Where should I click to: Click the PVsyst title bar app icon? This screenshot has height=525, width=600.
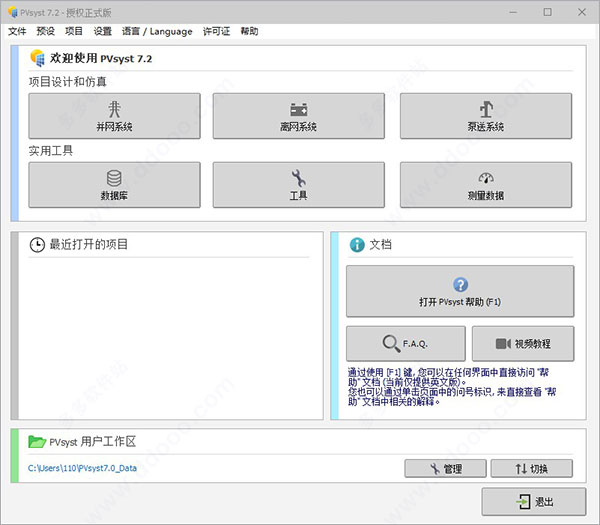tap(13, 12)
